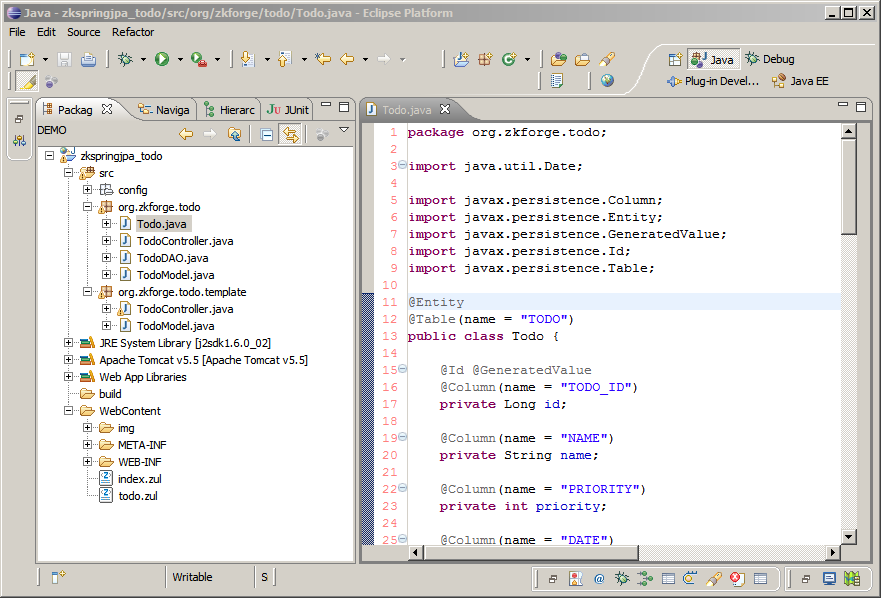Click New Java Project icon
Screen dimensions: 881x598
[461, 59]
